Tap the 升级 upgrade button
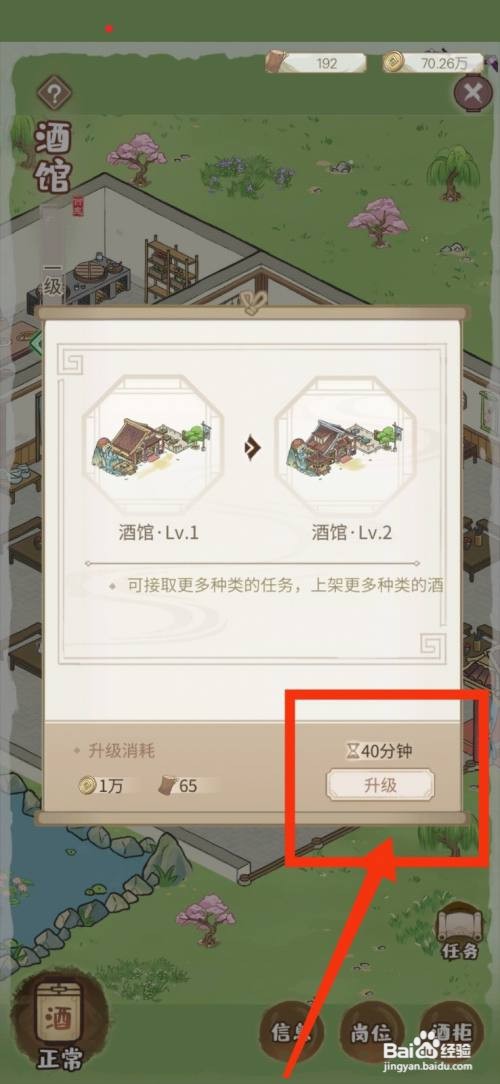This screenshot has width=500, height=1084. coord(380,785)
